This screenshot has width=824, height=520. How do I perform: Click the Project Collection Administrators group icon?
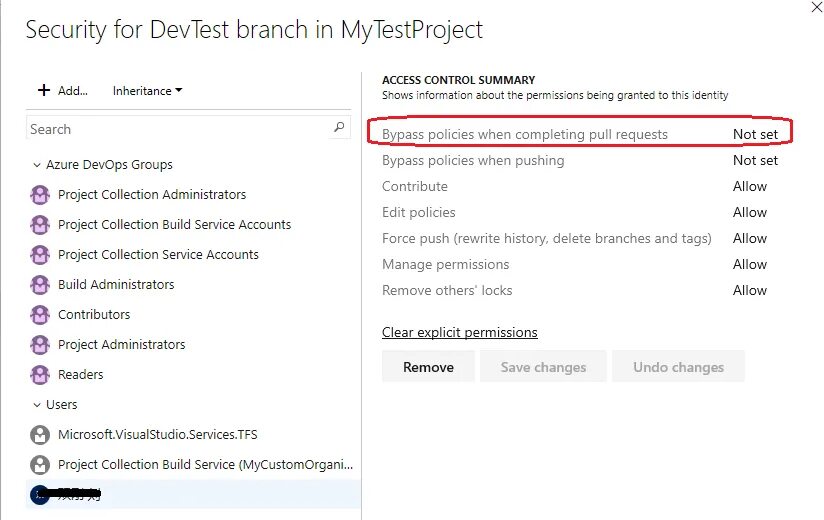[40, 195]
